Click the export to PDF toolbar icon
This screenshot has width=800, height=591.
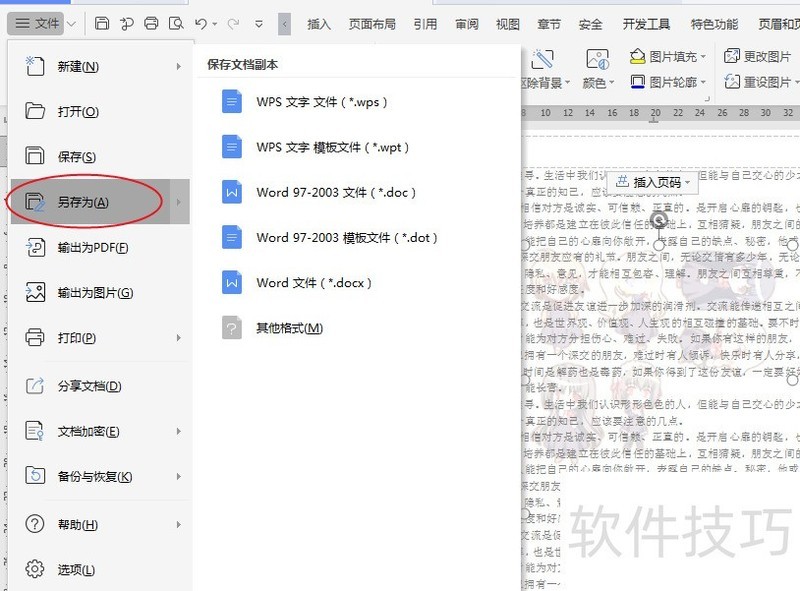(127, 23)
